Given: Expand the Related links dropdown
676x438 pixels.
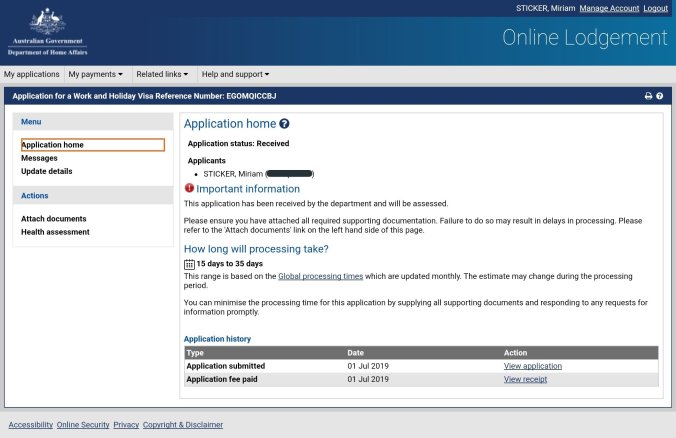Looking at the screenshot, I should click(162, 74).
